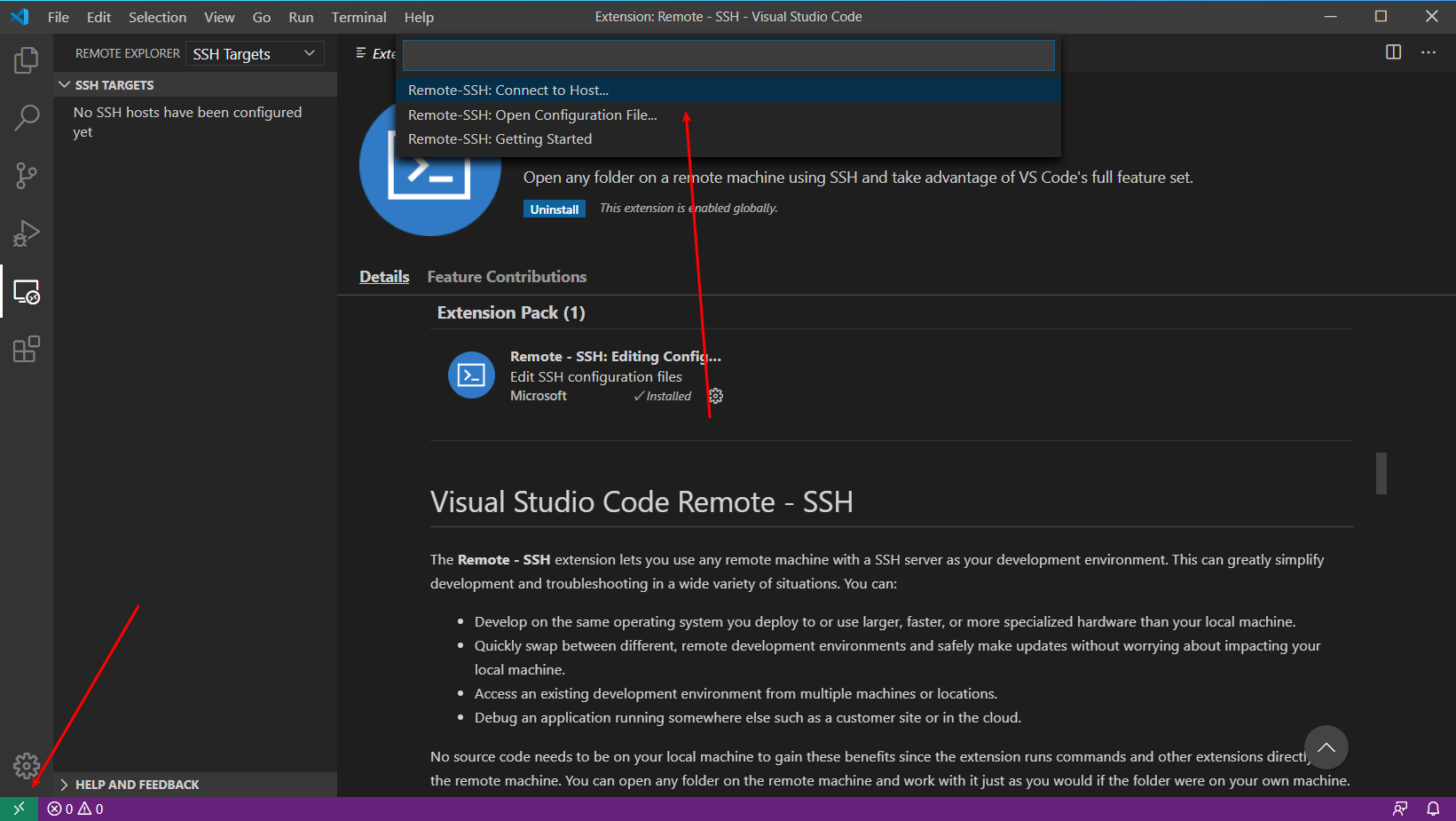Click inside the command palette input field
Screen dimensions: 1456x821
click(728, 55)
